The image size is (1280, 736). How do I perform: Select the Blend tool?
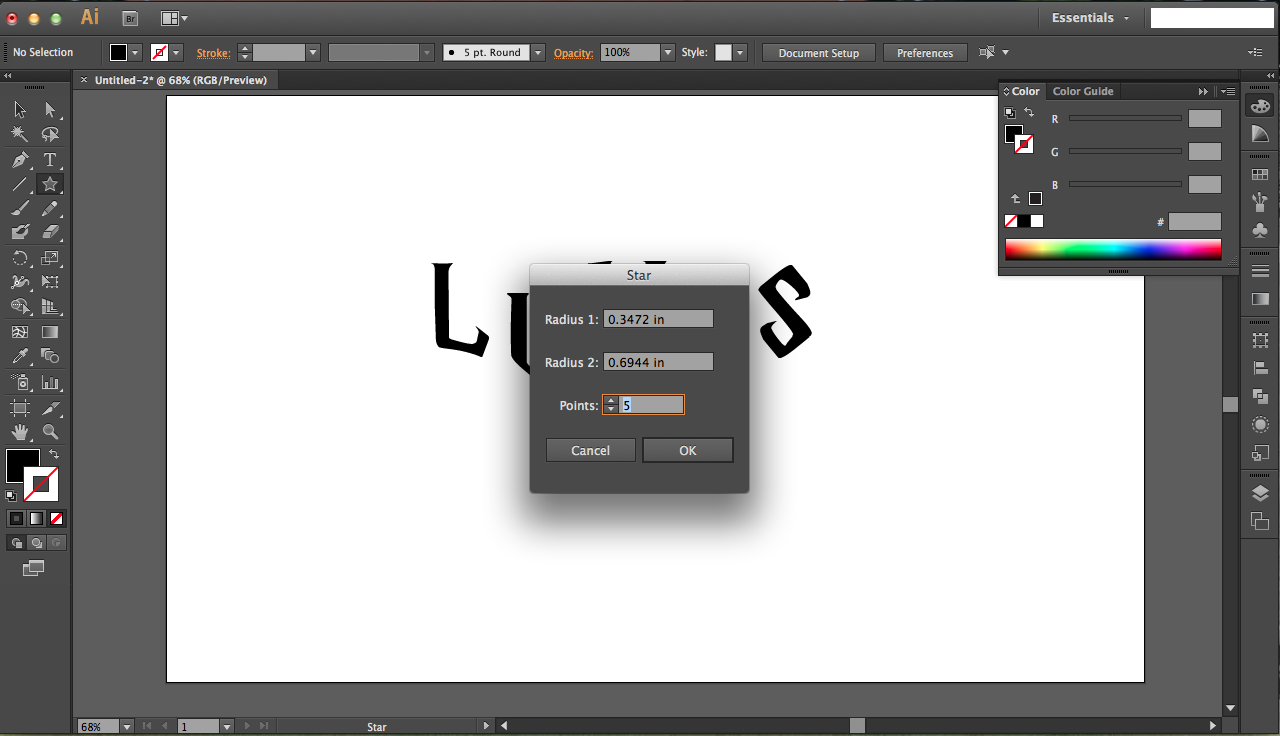click(50, 356)
